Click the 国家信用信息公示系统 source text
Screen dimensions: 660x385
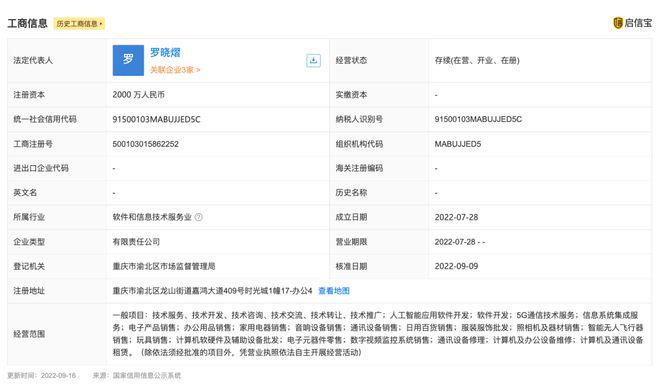[146, 375]
